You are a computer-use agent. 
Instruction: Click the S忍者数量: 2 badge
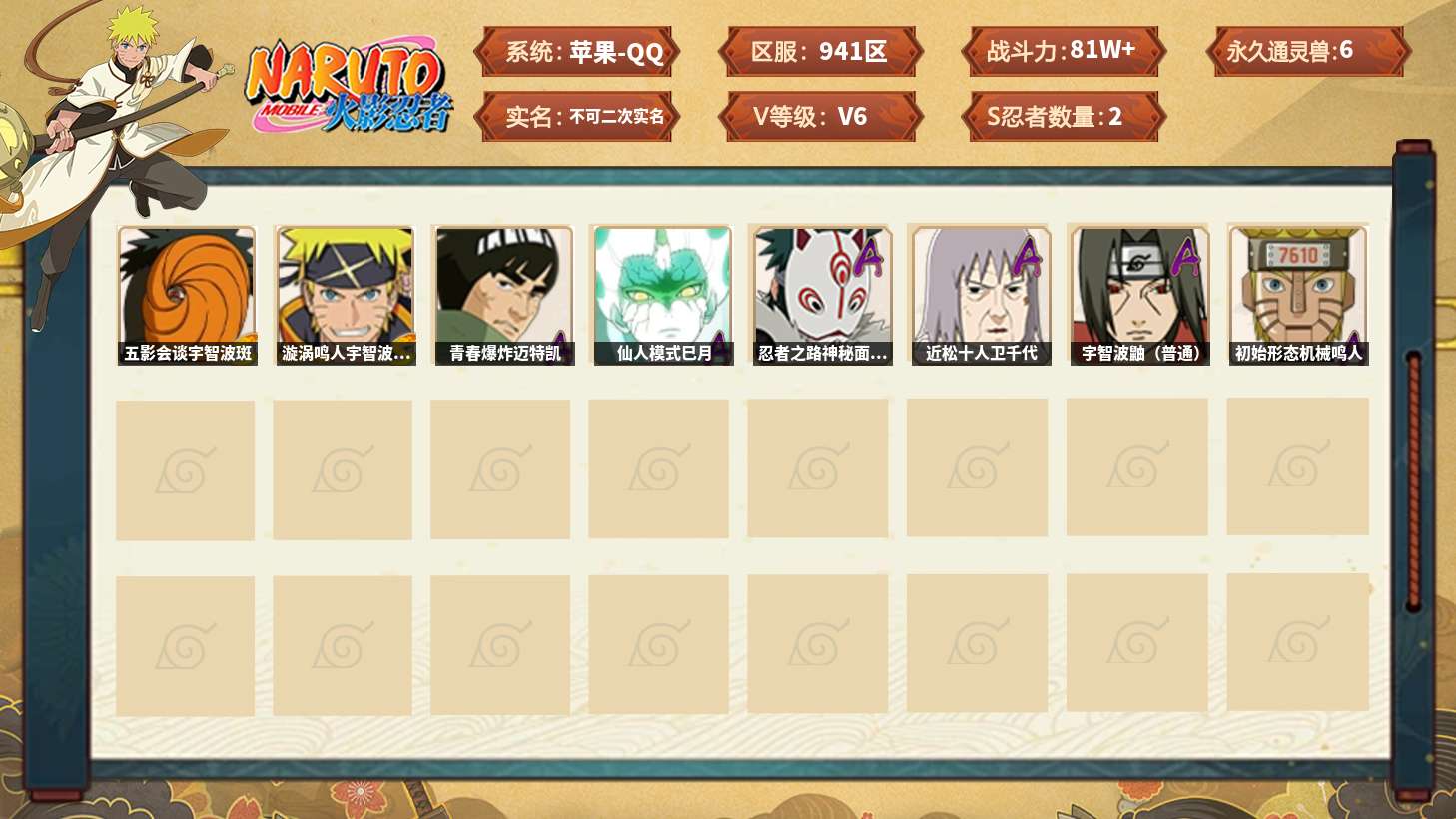tap(1064, 117)
